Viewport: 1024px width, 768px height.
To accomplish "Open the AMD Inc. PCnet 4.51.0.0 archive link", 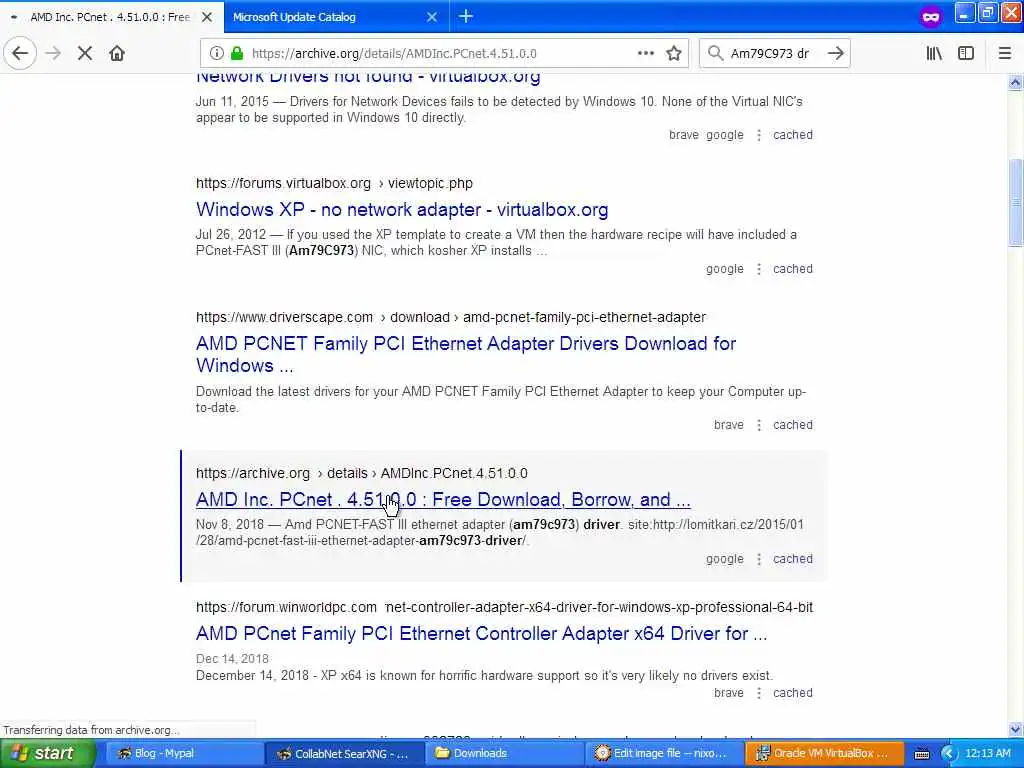I will pyautogui.click(x=443, y=500).
